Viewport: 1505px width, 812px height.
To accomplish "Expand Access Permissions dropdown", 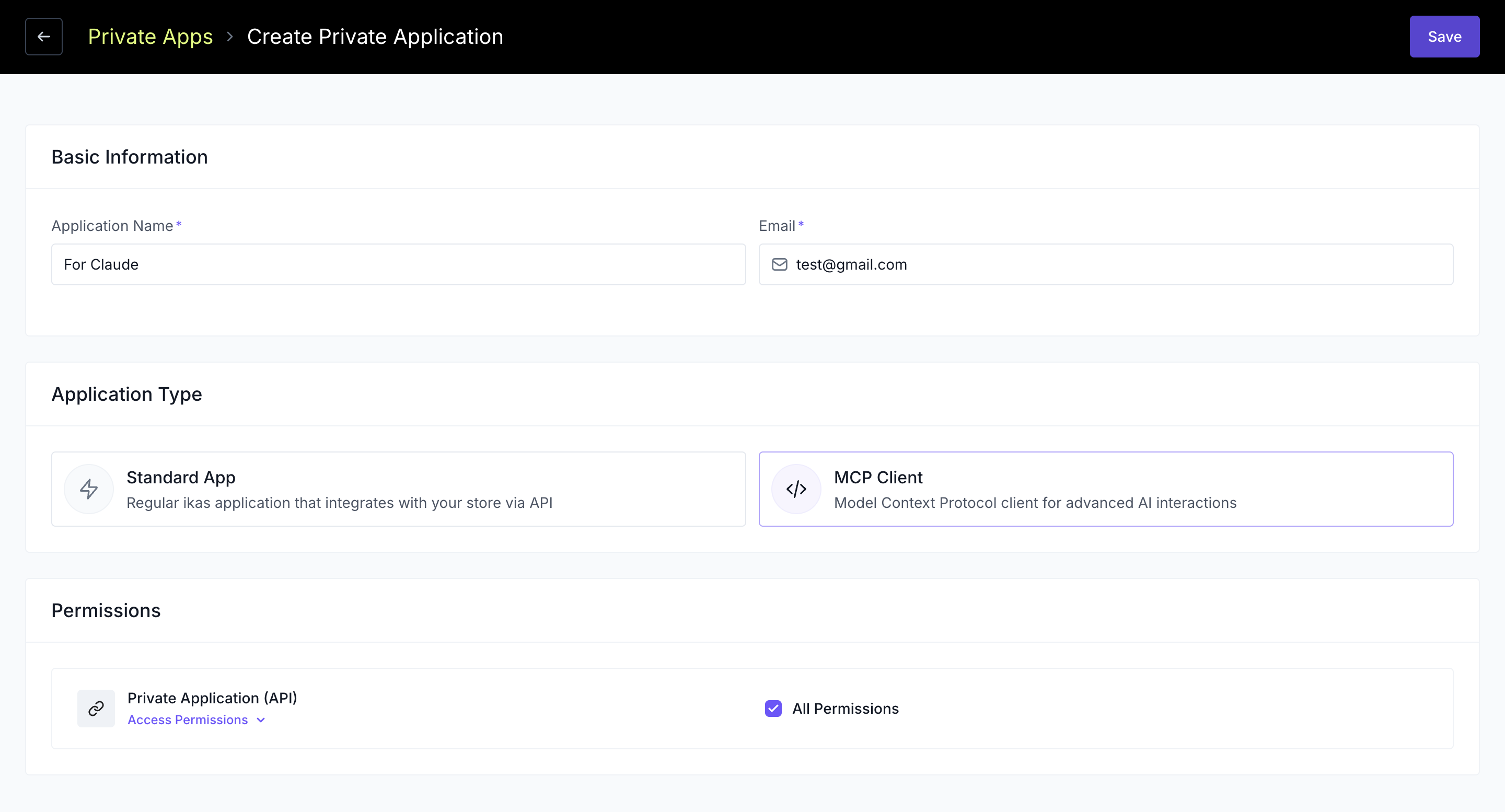I will (x=196, y=720).
